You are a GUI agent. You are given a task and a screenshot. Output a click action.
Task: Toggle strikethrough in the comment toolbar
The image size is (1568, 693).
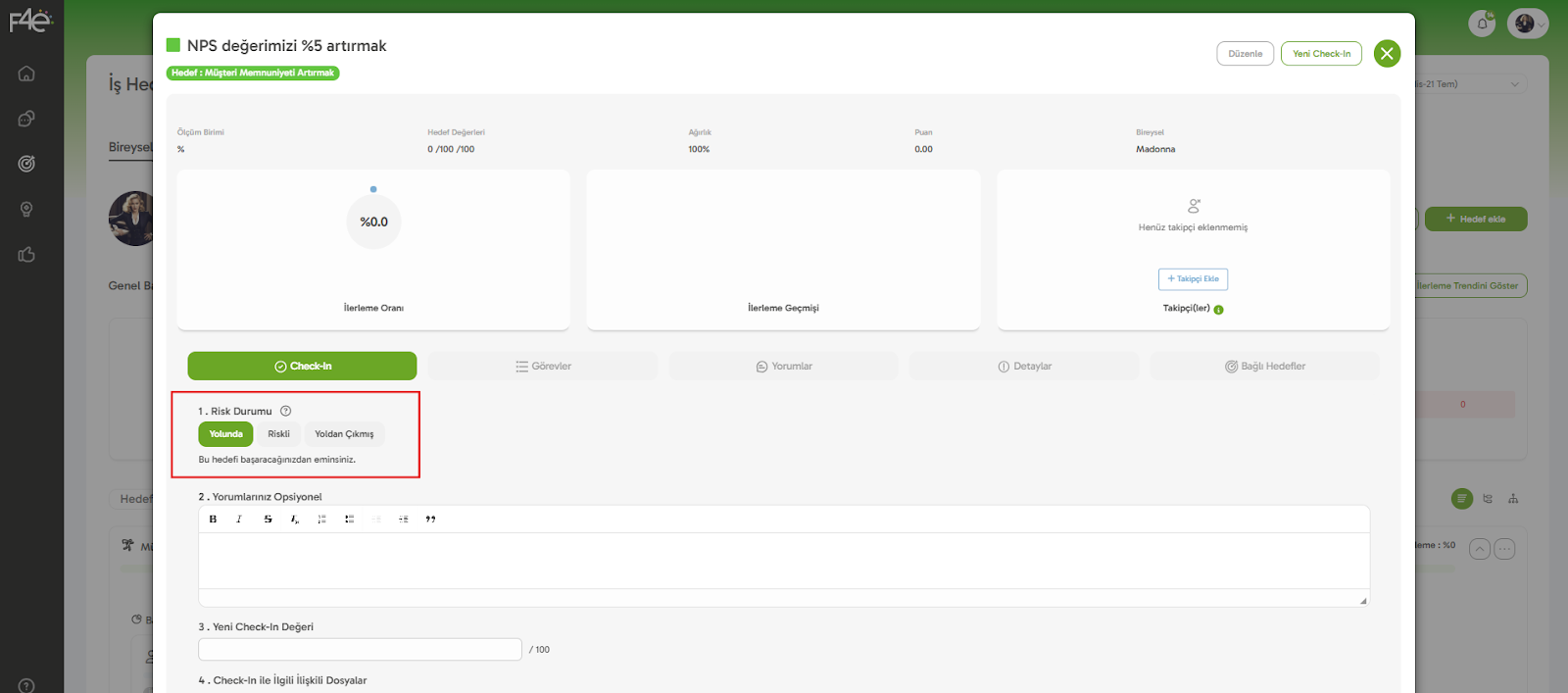(268, 520)
